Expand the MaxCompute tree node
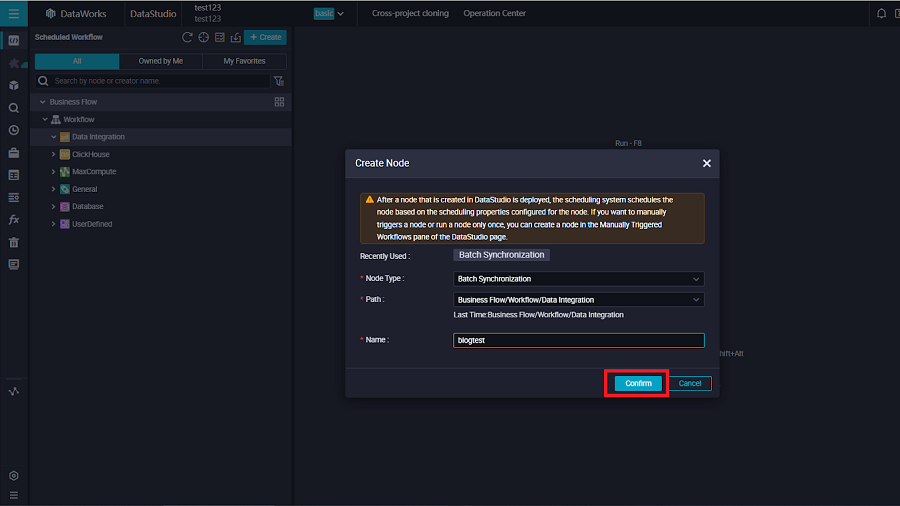The height and width of the screenshot is (506, 900). (x=53, y=172)
